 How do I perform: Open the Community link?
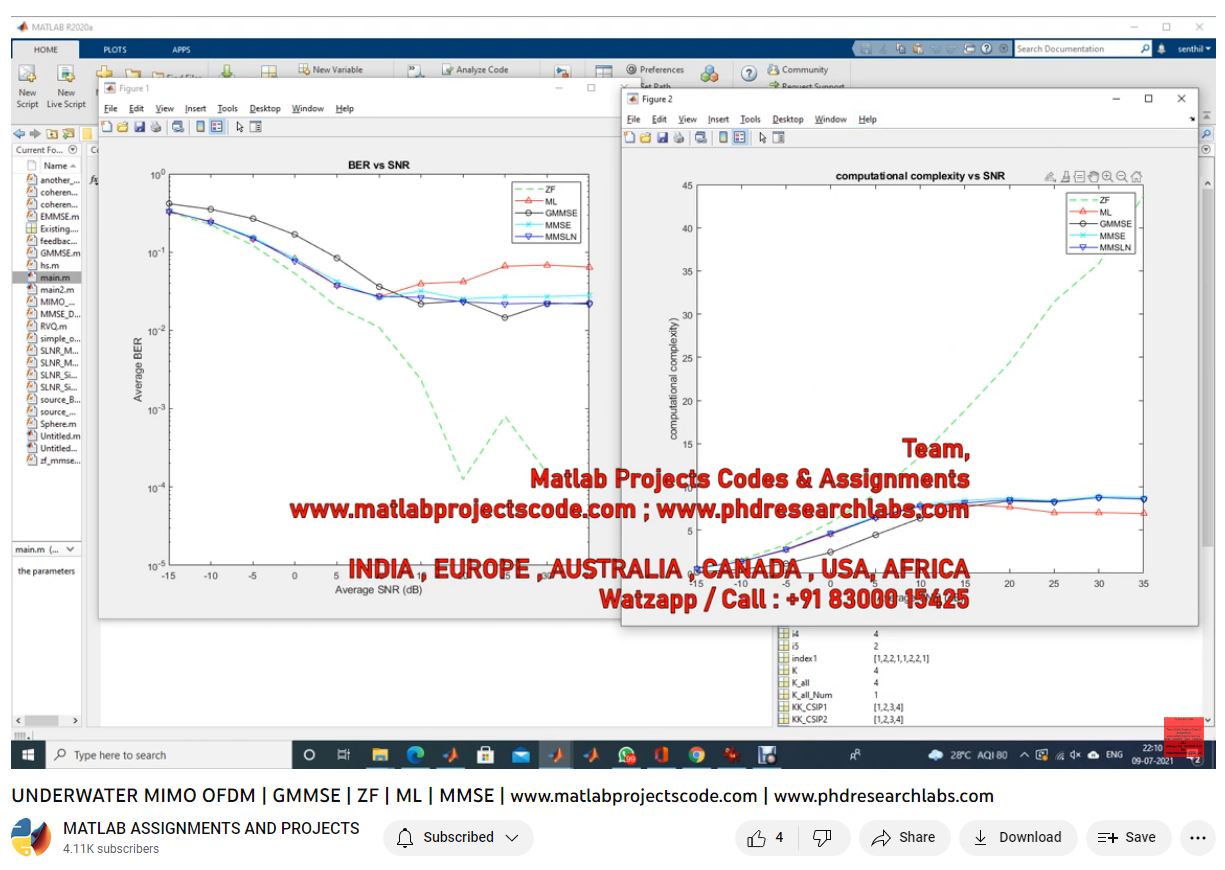coord(798,70)
